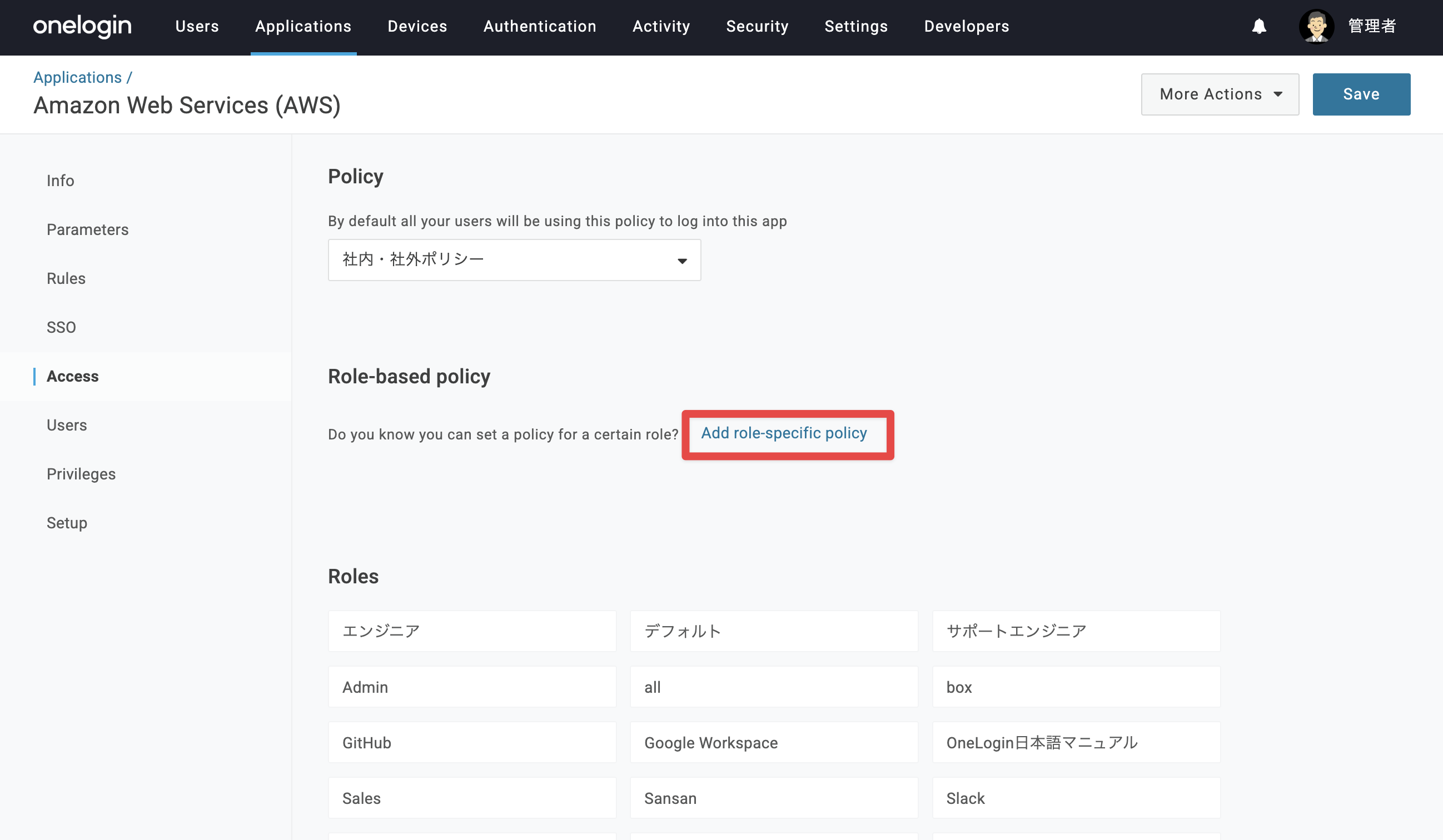Select the サポートエンジニア role
Image resolution: width=1443 pixels, height=840 pixels.
point(1076,631)
